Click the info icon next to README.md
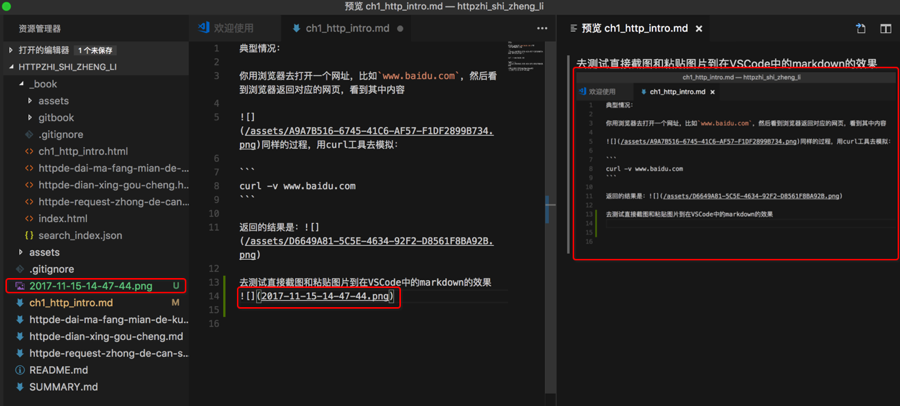 point(20,370)
